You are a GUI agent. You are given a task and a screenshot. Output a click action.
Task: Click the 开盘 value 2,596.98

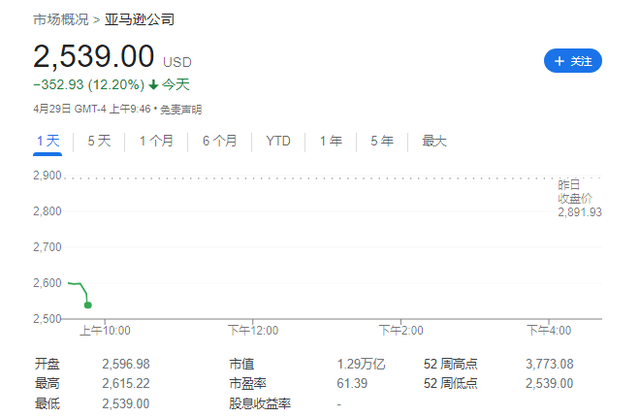126,364
